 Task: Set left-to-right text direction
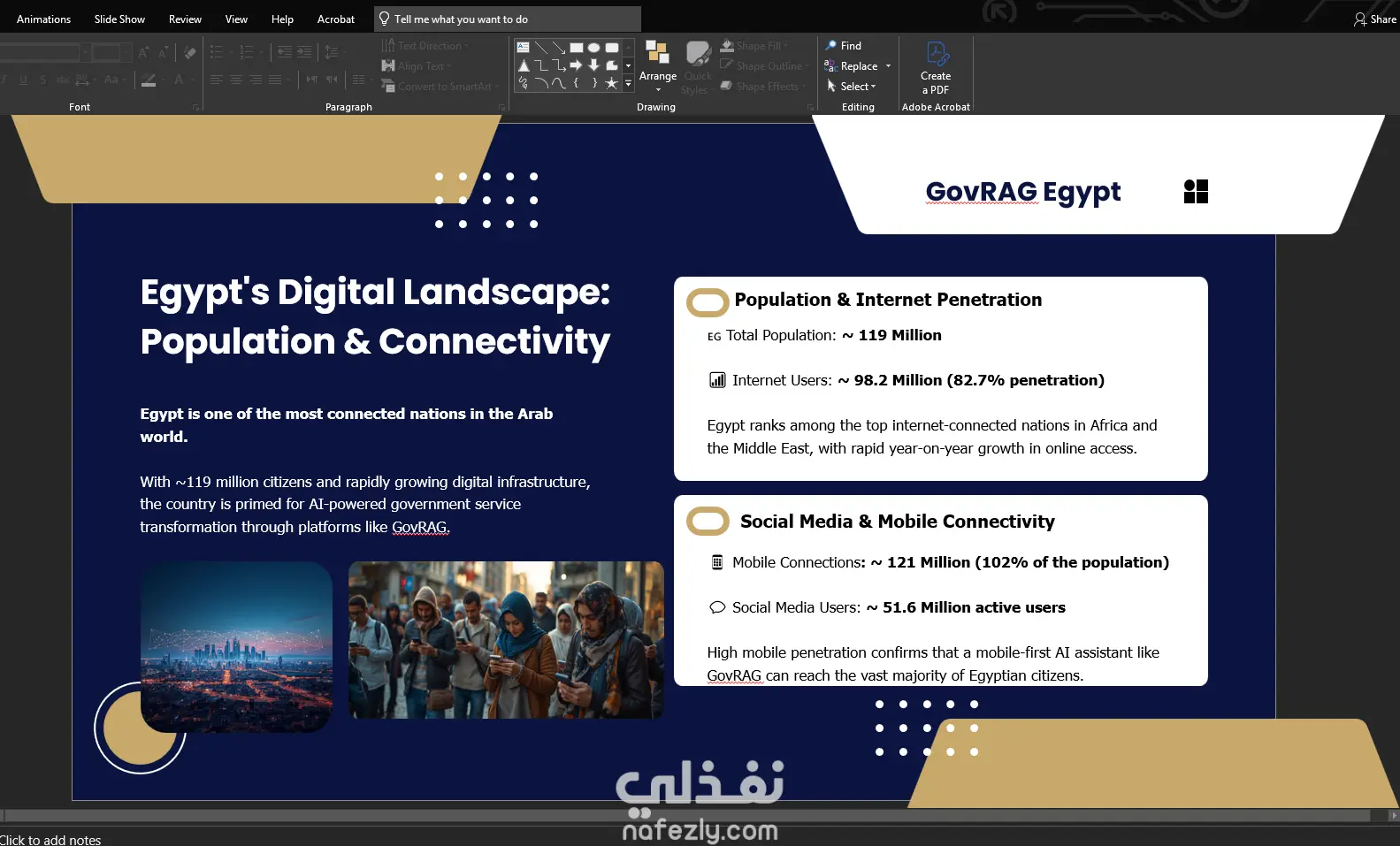[x=312, y=80]
